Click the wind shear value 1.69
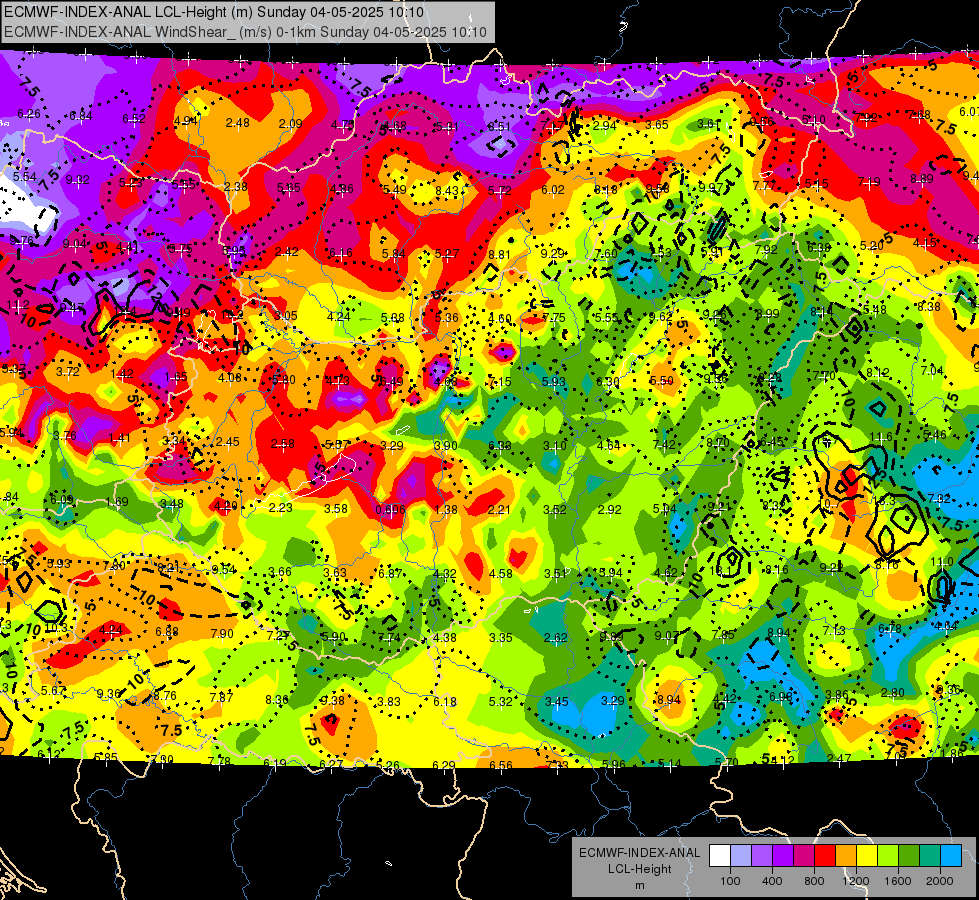979x900 pixels. click(117, 502)
